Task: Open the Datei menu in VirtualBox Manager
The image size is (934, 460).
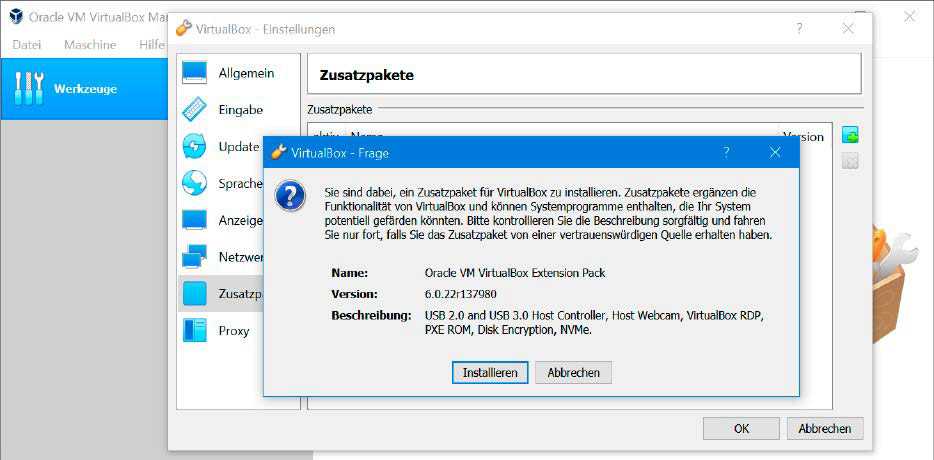Action: tap(27, 45)
